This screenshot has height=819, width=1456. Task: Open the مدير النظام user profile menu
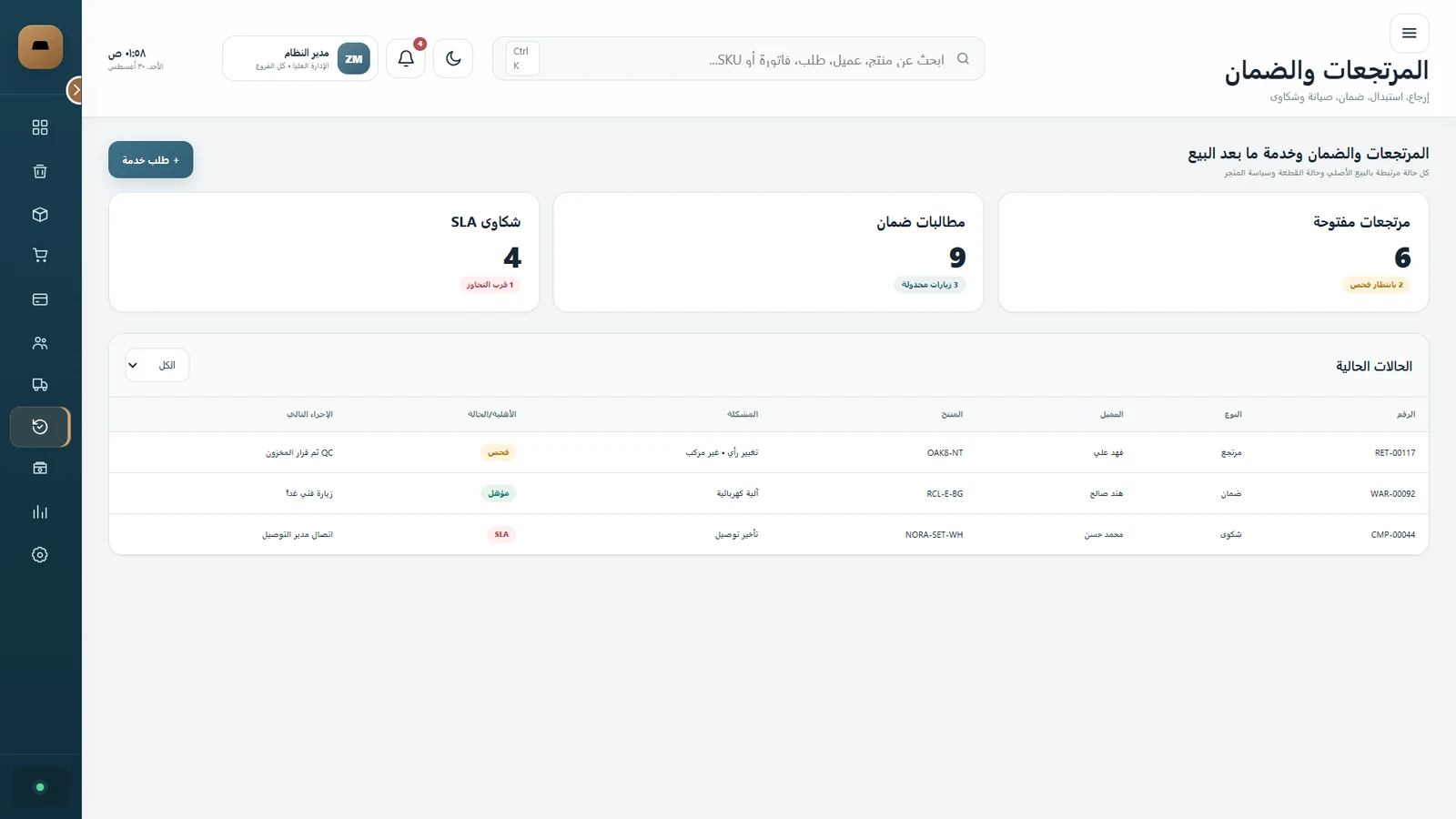point(300,58)
